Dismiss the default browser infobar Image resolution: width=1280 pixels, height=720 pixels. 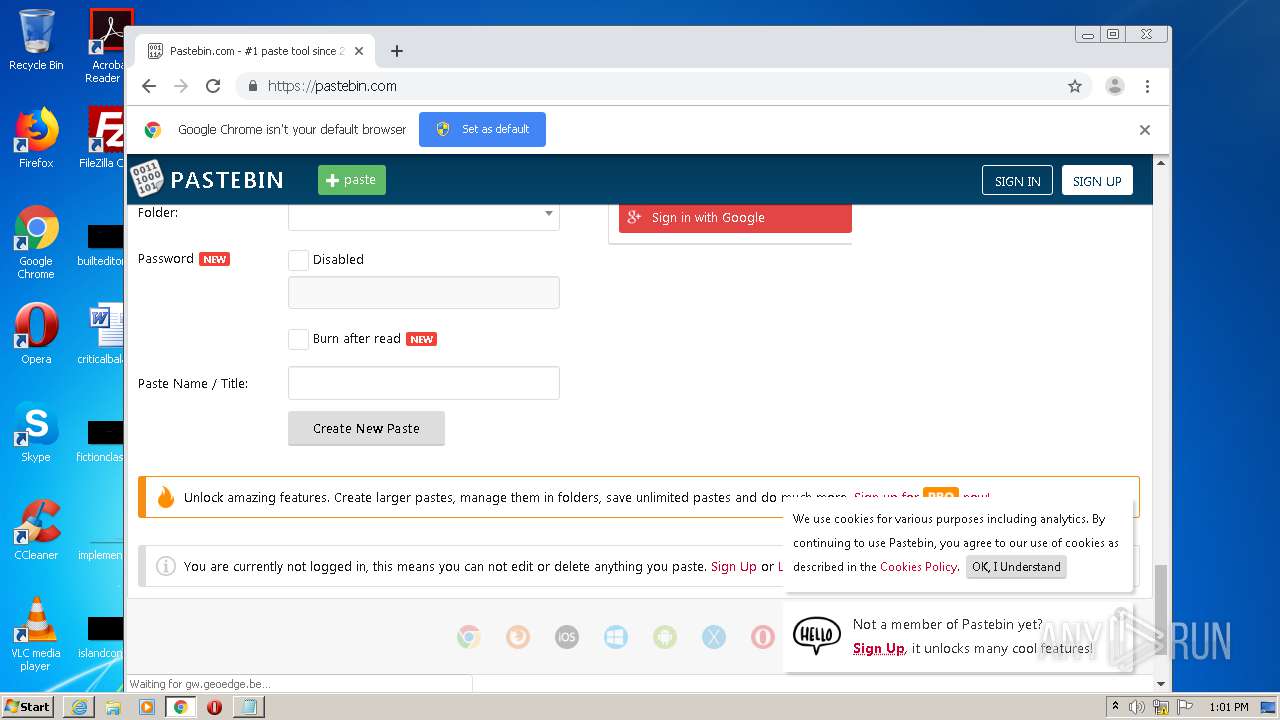pos(1145,130)
